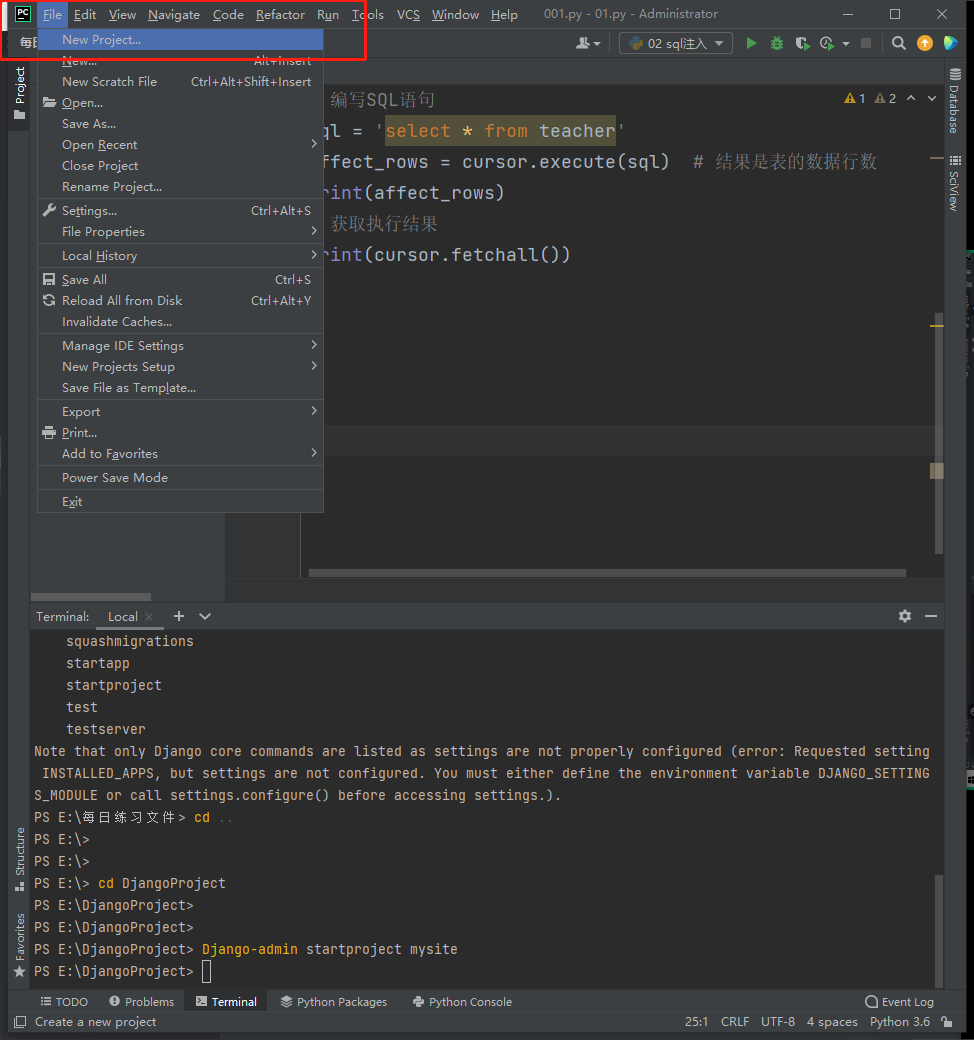Select New Project... from File menu
974x1040 pixels.
tap(180, 40)
